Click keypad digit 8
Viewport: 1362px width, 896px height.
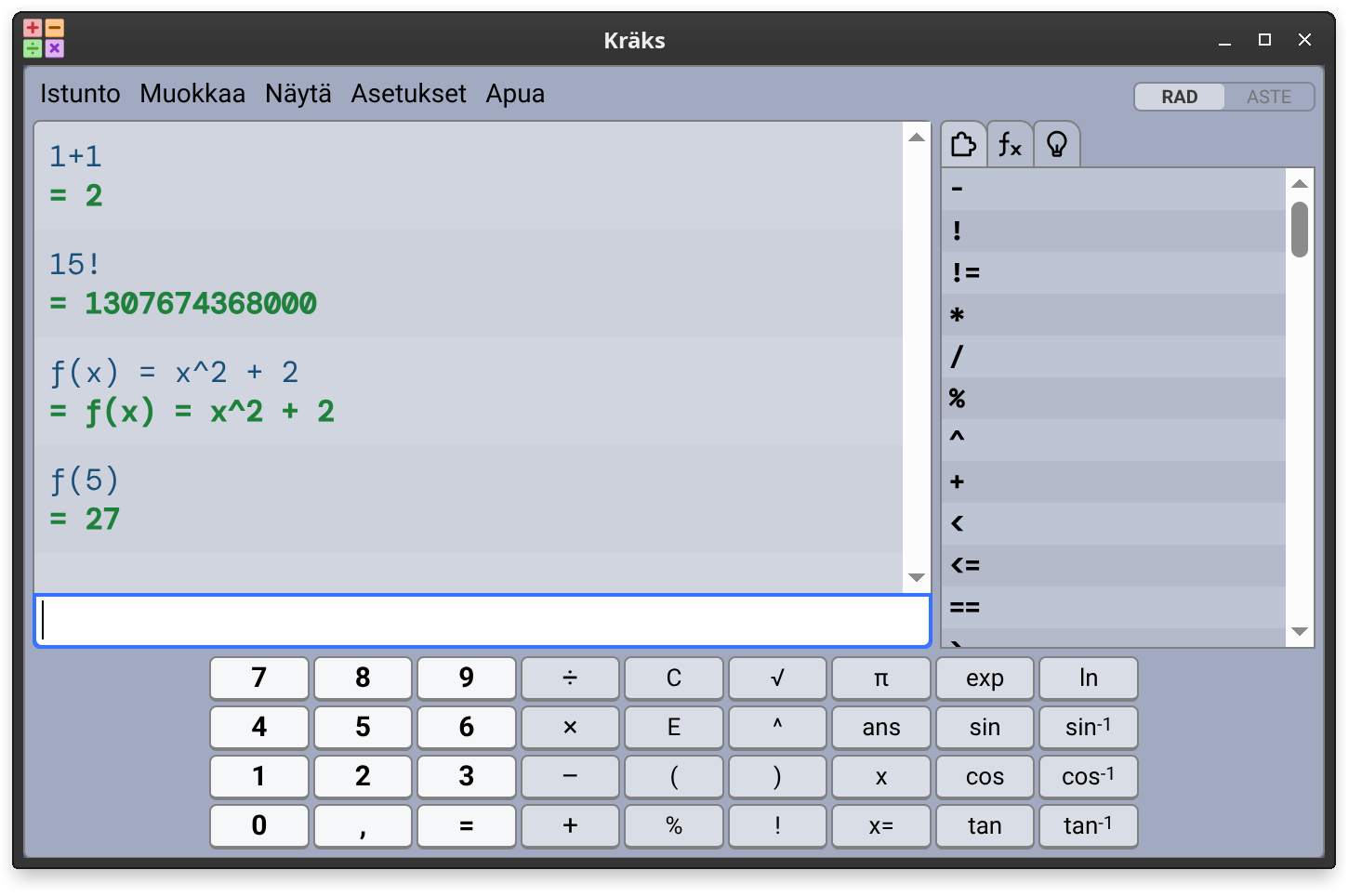point(363,678)
